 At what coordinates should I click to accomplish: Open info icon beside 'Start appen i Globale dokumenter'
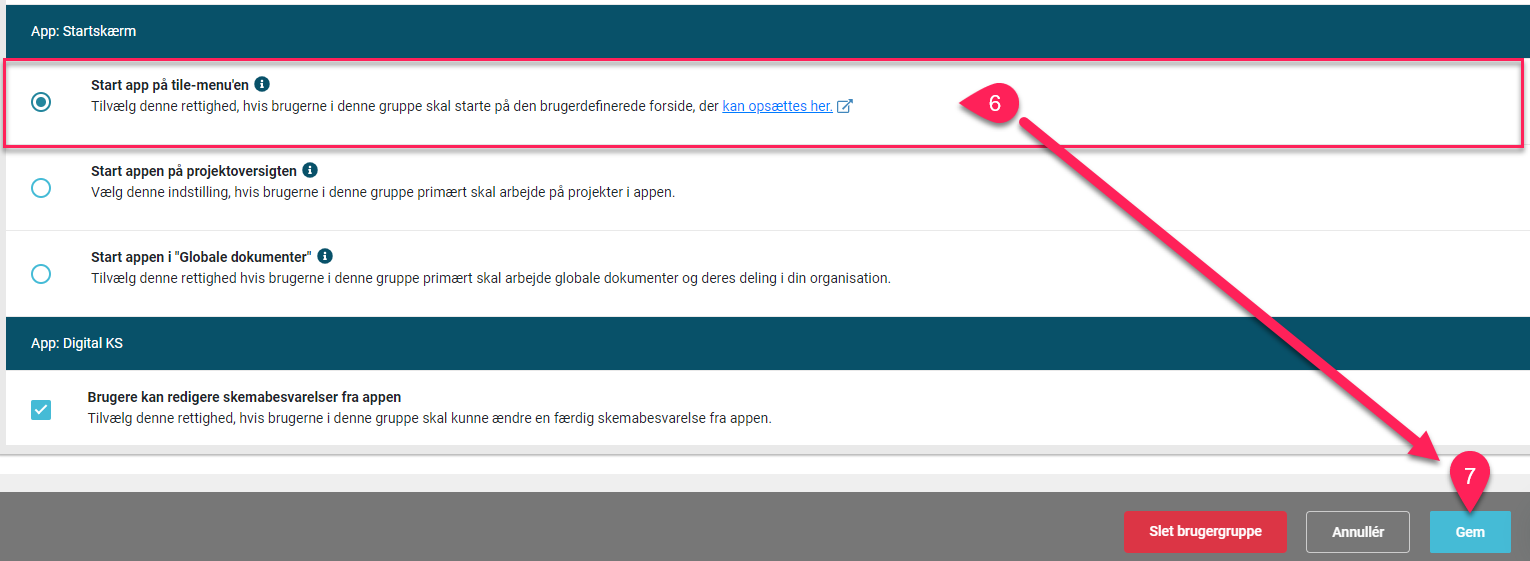pyautogui.click(x=325, y=257)
